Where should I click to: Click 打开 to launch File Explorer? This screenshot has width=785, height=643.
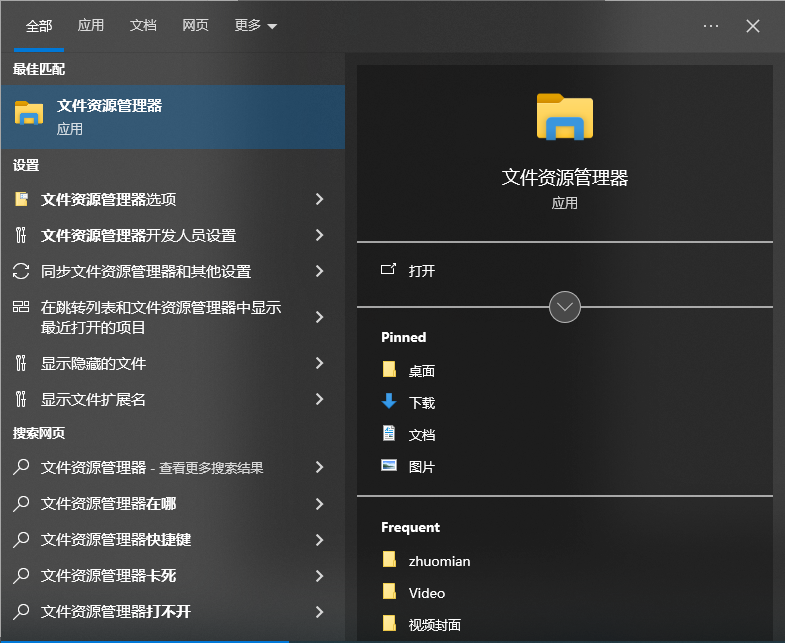[422, 271]
